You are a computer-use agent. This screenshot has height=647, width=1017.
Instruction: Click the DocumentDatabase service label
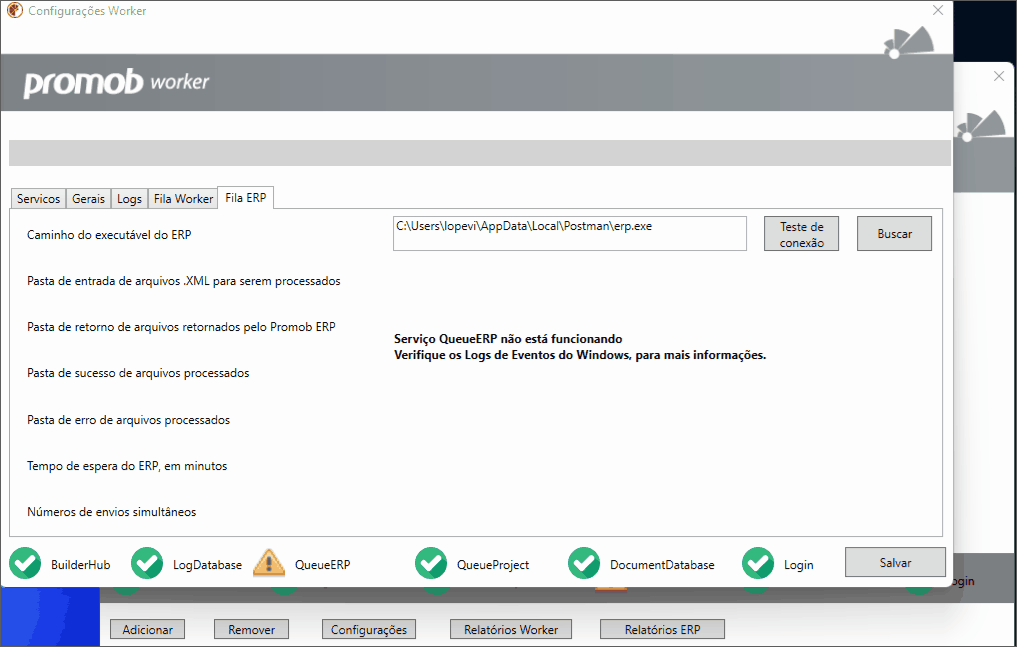tap(662, 565)
